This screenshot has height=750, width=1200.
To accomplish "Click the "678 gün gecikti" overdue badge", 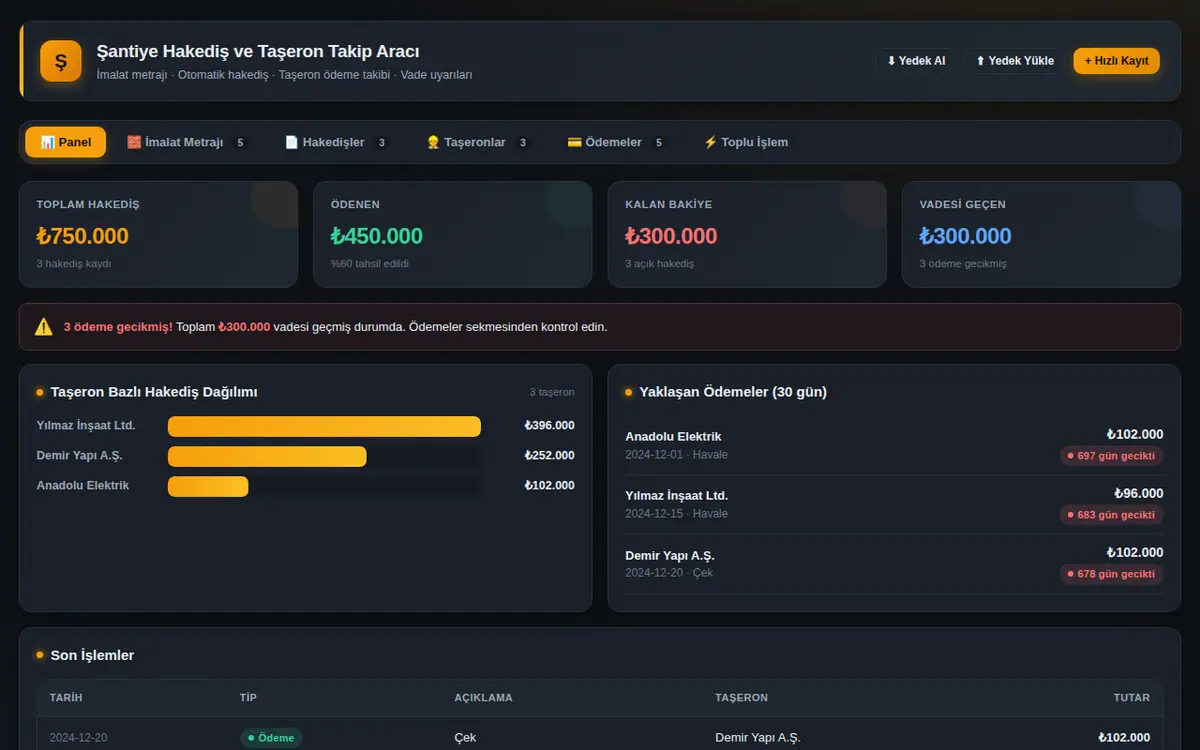I will [1112, 574].
